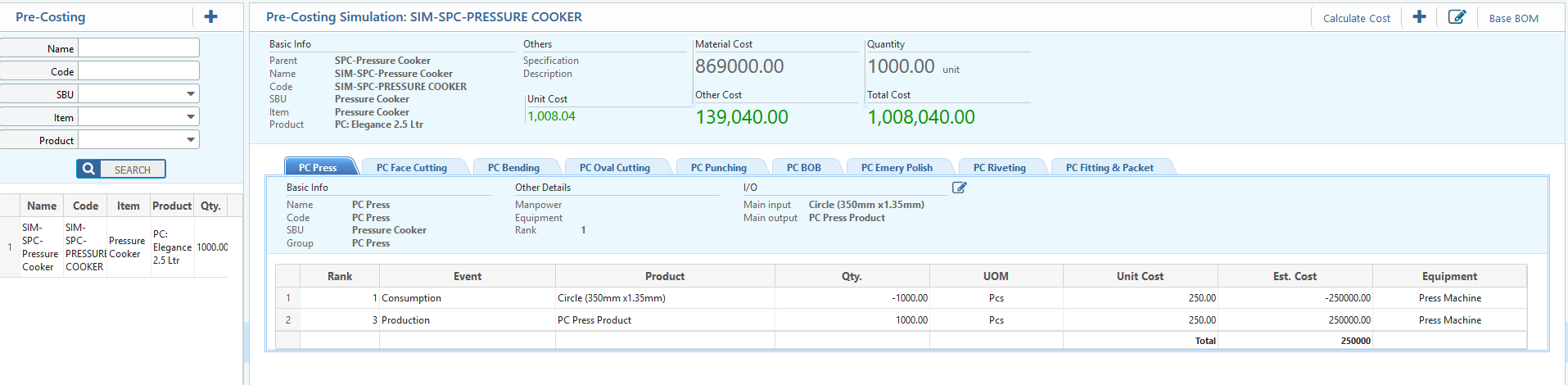
Task: Click Unit Cost value 1,008.04
Action: (551, 116)
